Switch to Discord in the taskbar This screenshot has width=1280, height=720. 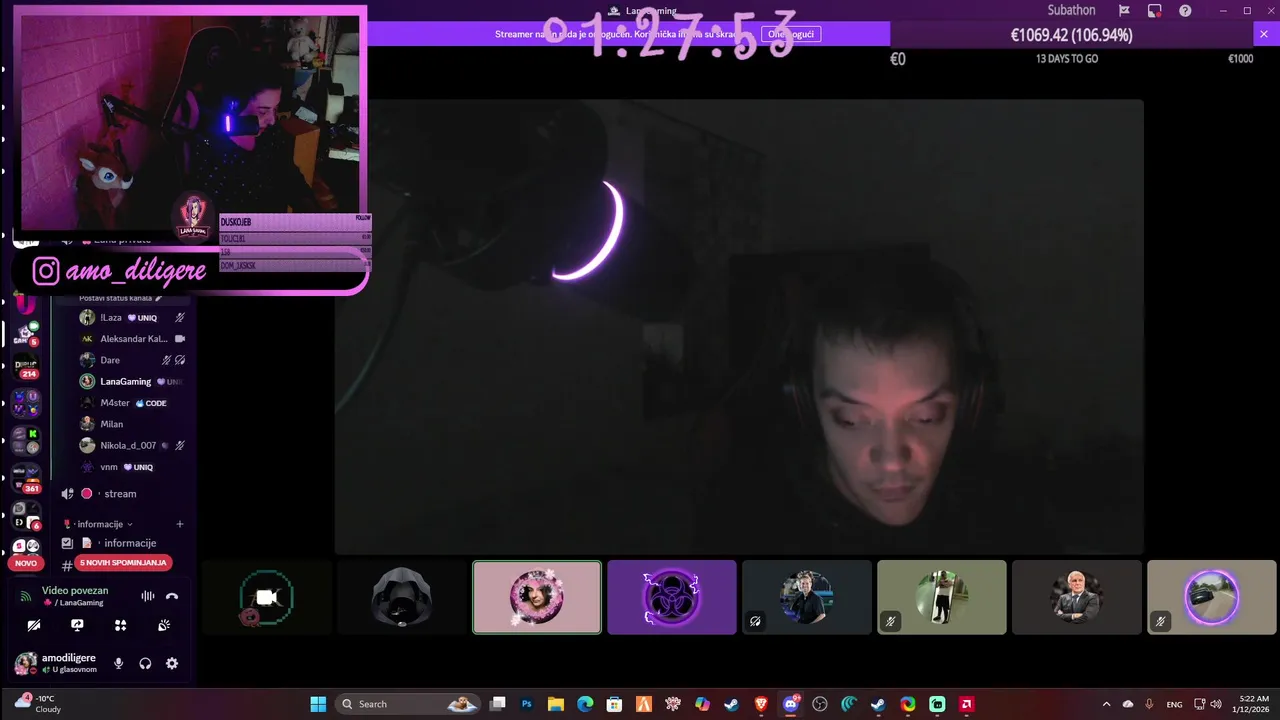(791, 704)
